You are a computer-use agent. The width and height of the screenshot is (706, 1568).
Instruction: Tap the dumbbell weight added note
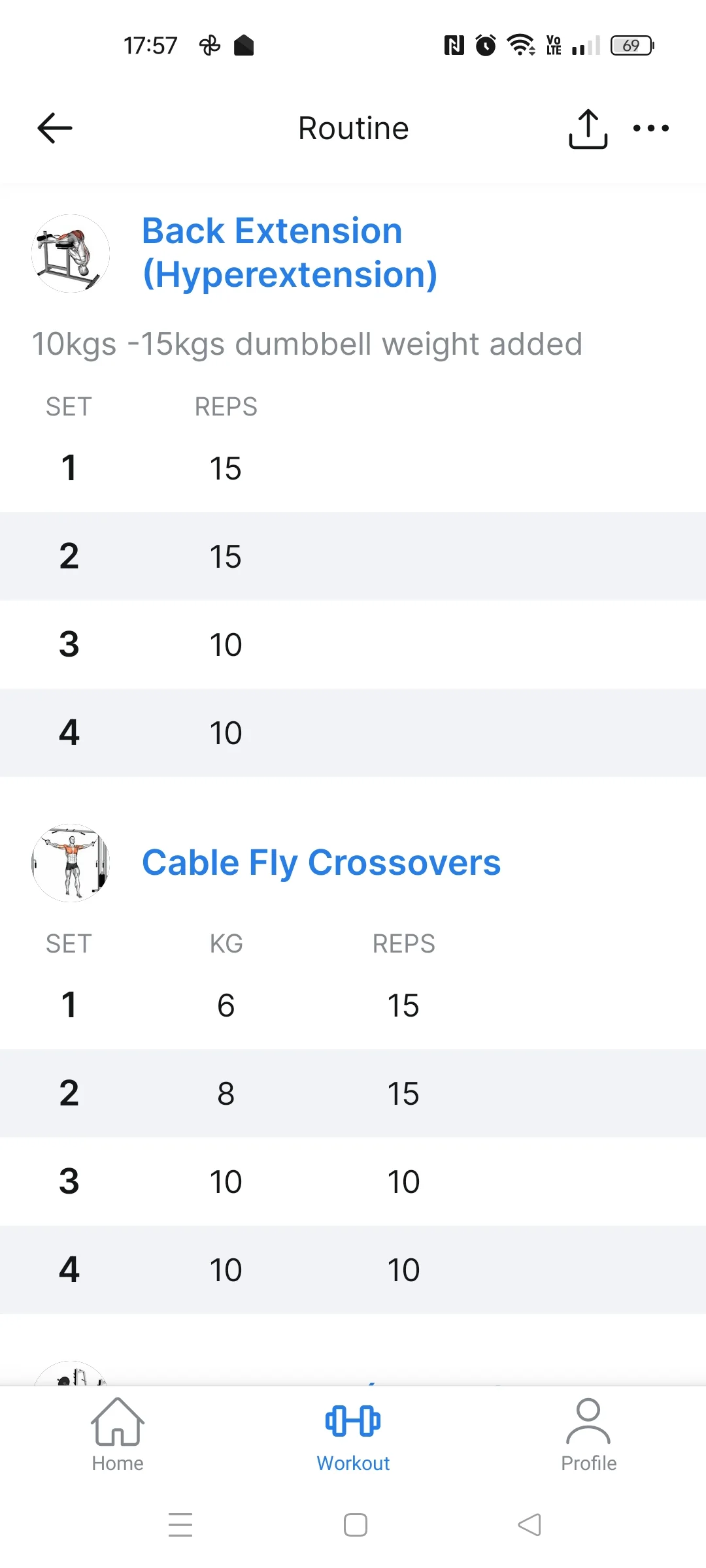point(307,344)
